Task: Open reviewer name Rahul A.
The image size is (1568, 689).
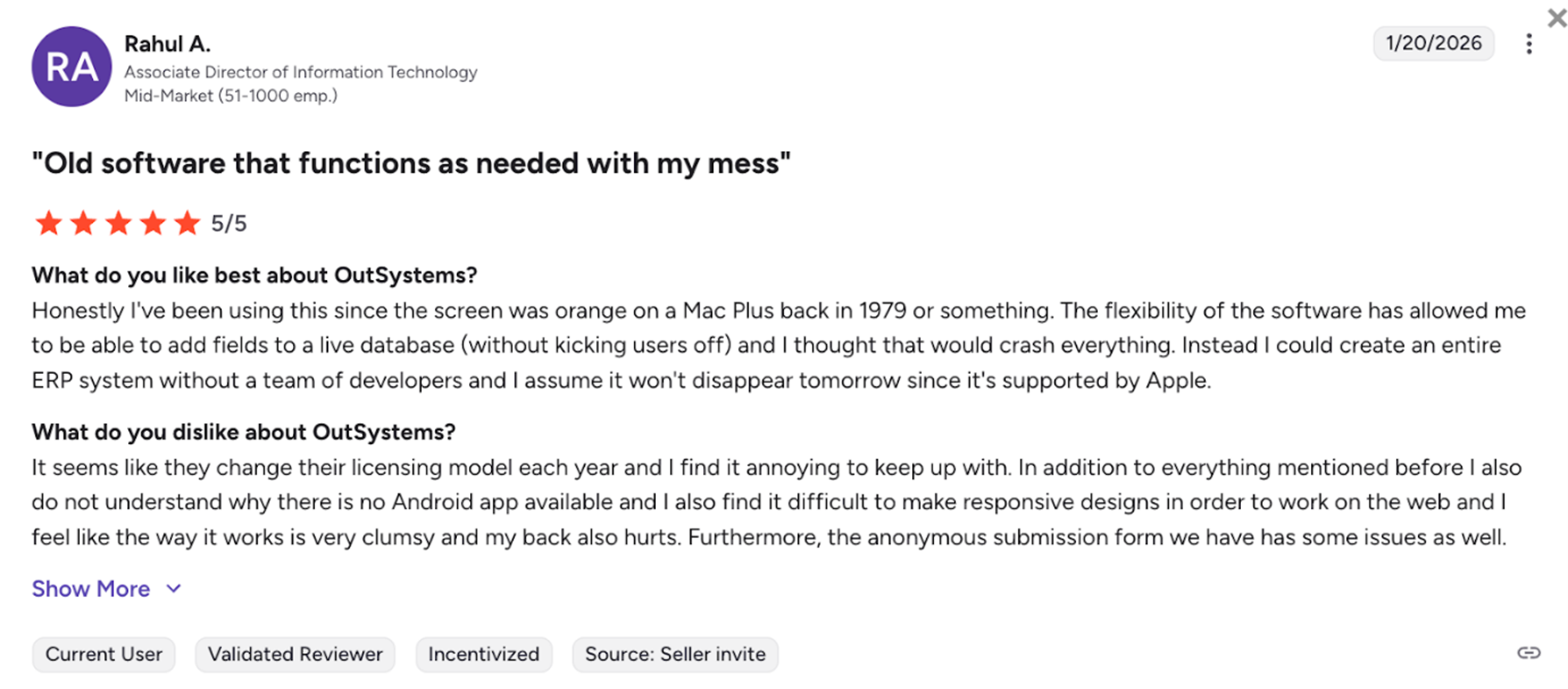Action: coord(168,44)
